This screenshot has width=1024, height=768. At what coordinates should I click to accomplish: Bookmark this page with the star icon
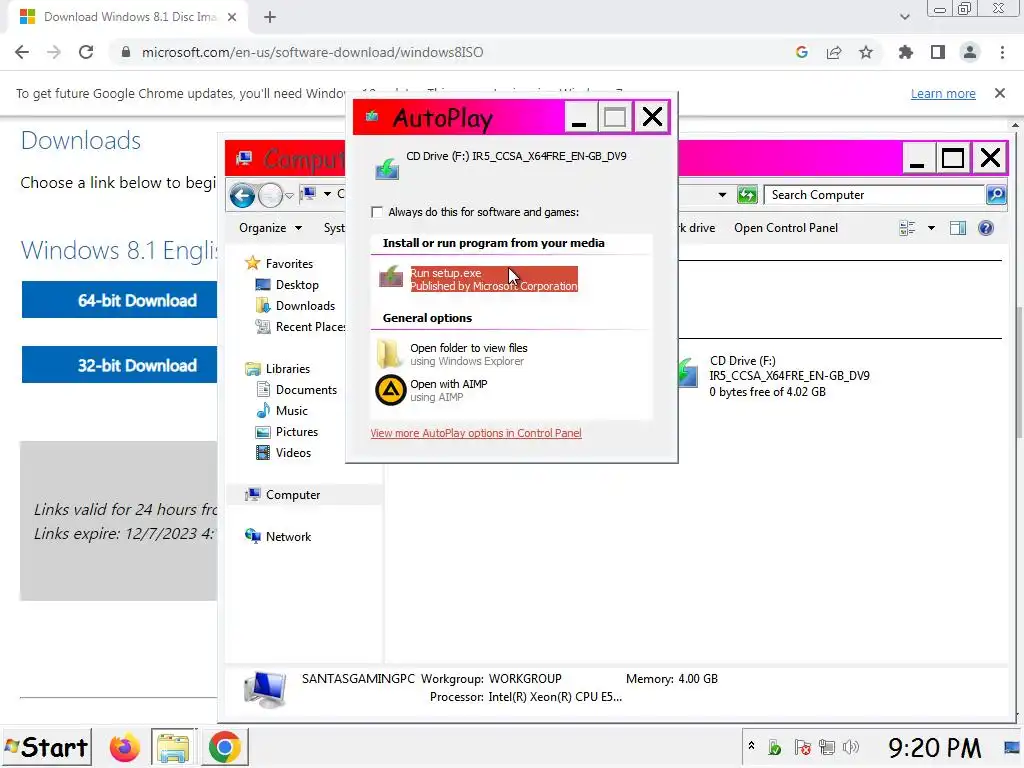866,52
